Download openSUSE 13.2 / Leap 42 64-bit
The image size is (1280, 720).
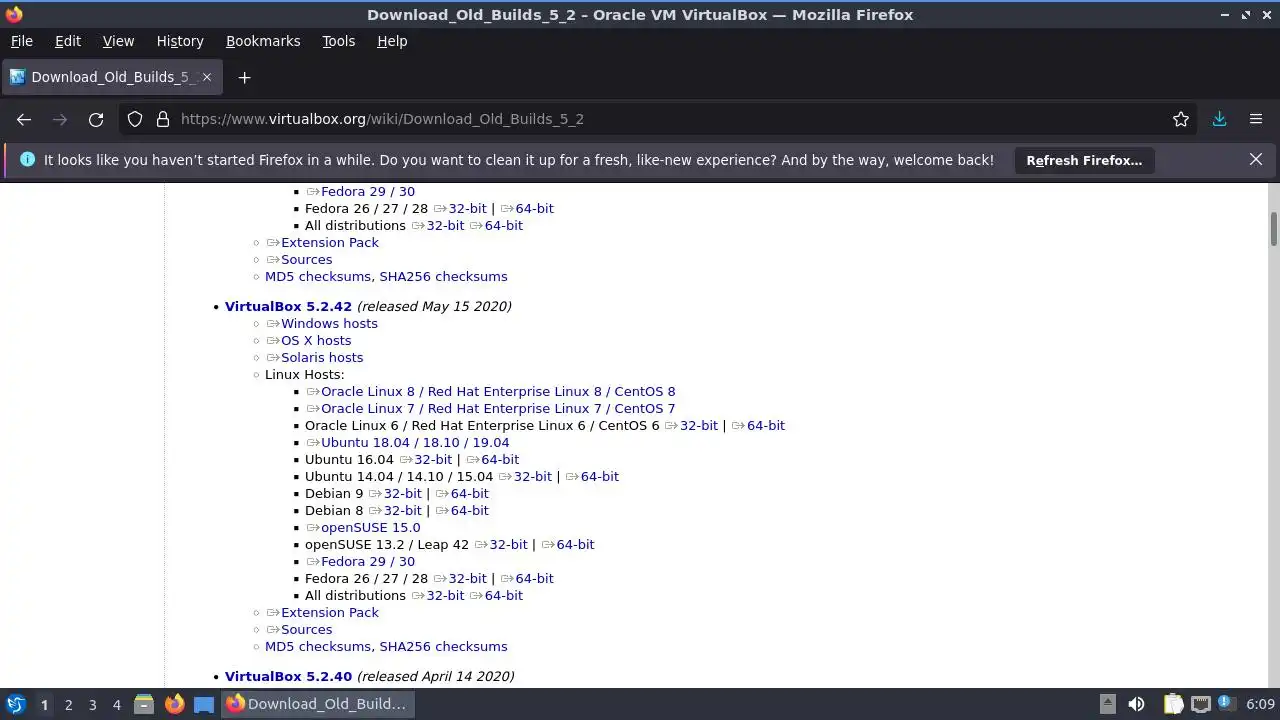pyautogui.click(x=568, y=544)
